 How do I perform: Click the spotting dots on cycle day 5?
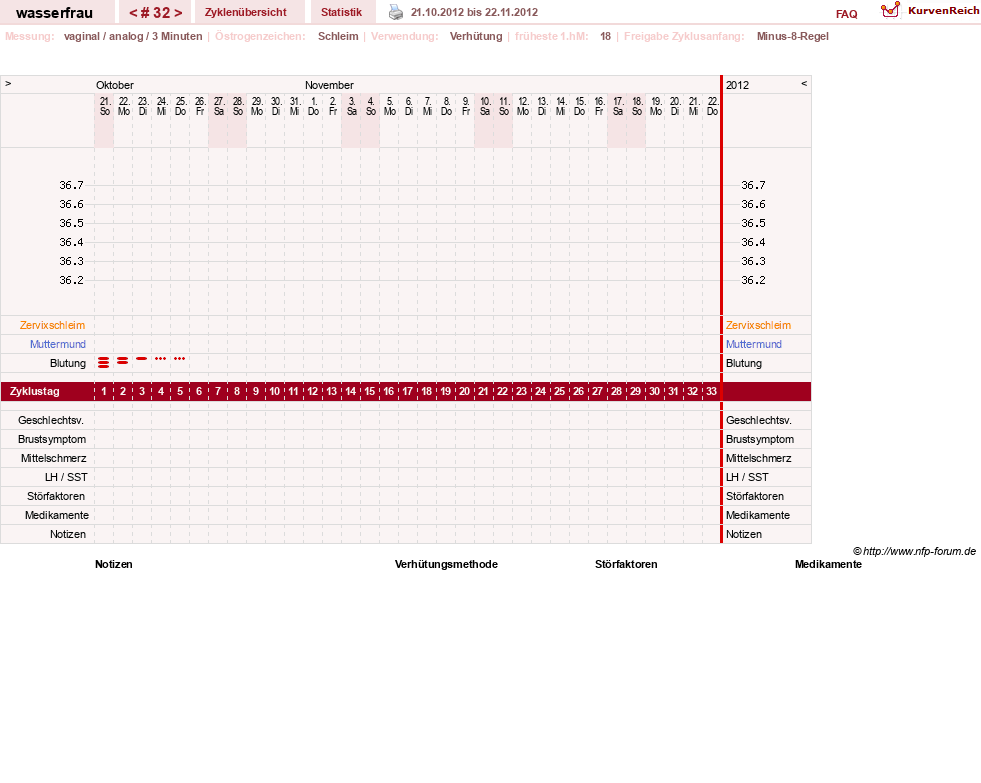[180, 358]
